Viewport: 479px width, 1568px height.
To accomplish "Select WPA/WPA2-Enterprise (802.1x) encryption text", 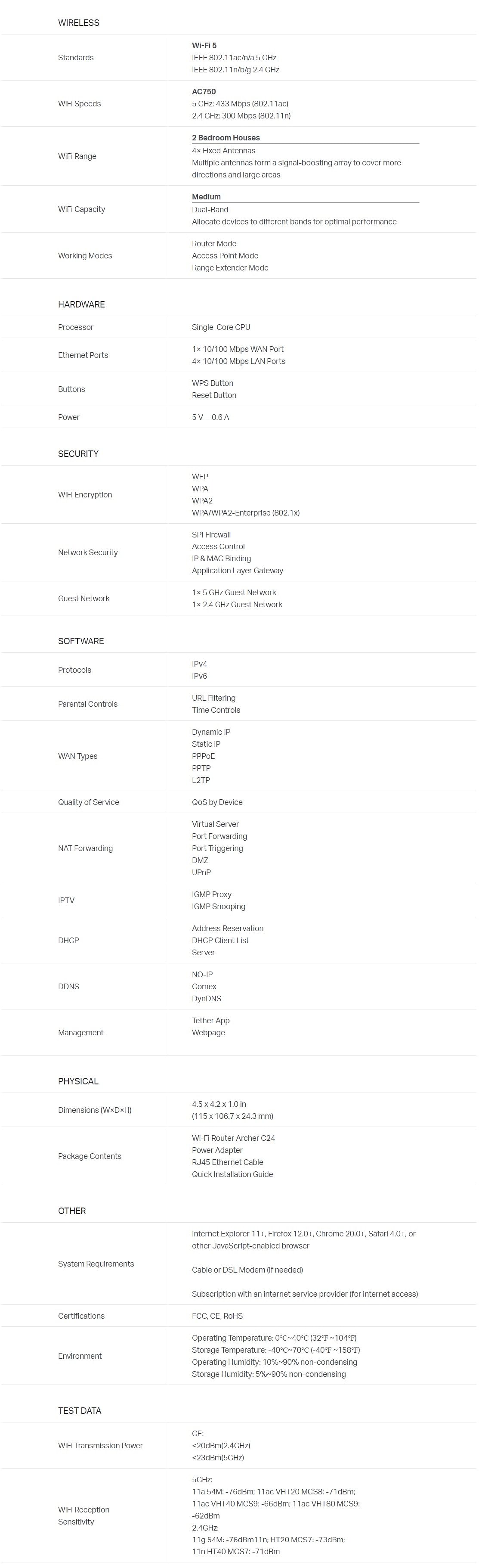I will pyautogui.click(x=246, y=513).
